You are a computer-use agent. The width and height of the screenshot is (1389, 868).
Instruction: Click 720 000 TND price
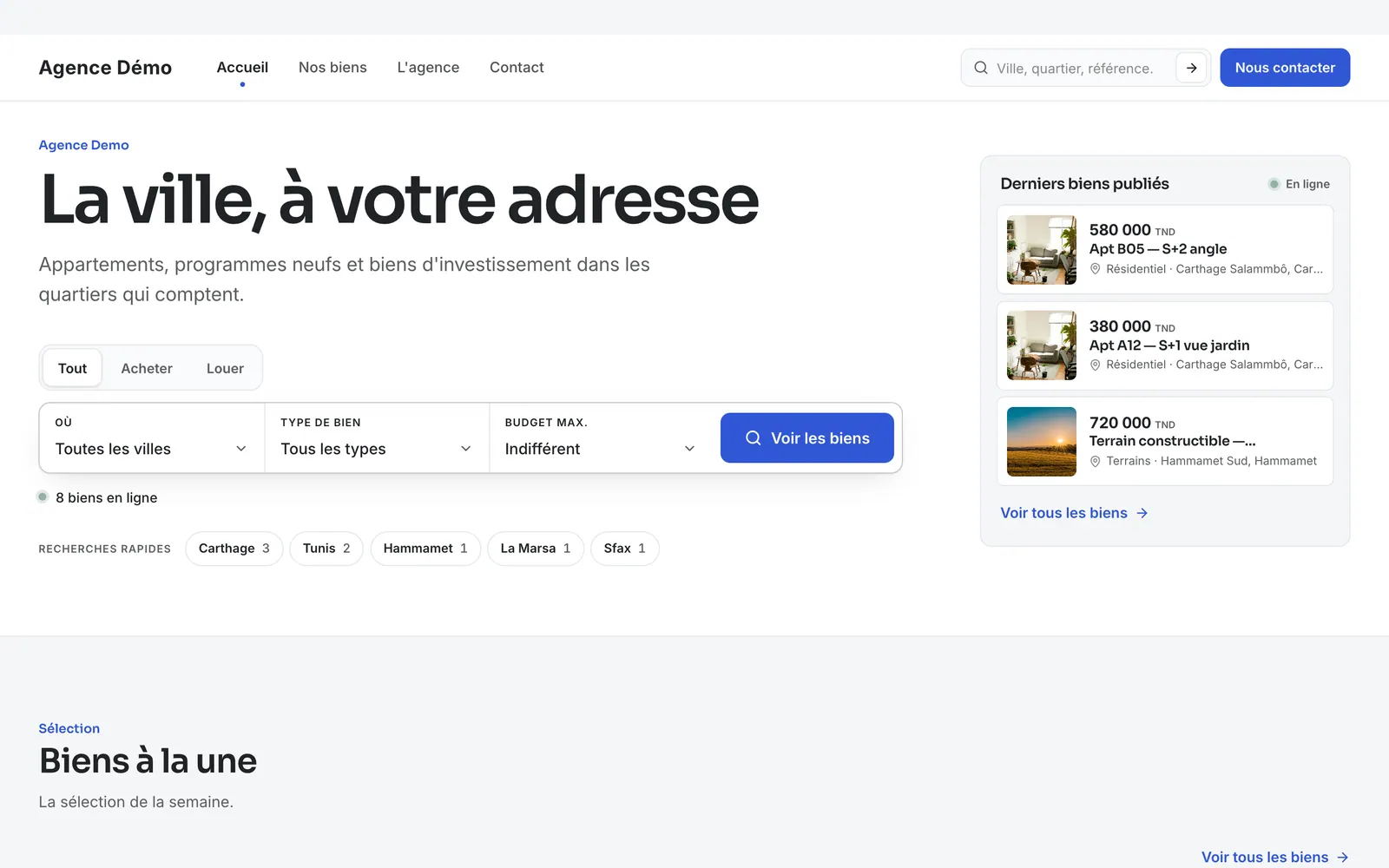[1132, 423]
